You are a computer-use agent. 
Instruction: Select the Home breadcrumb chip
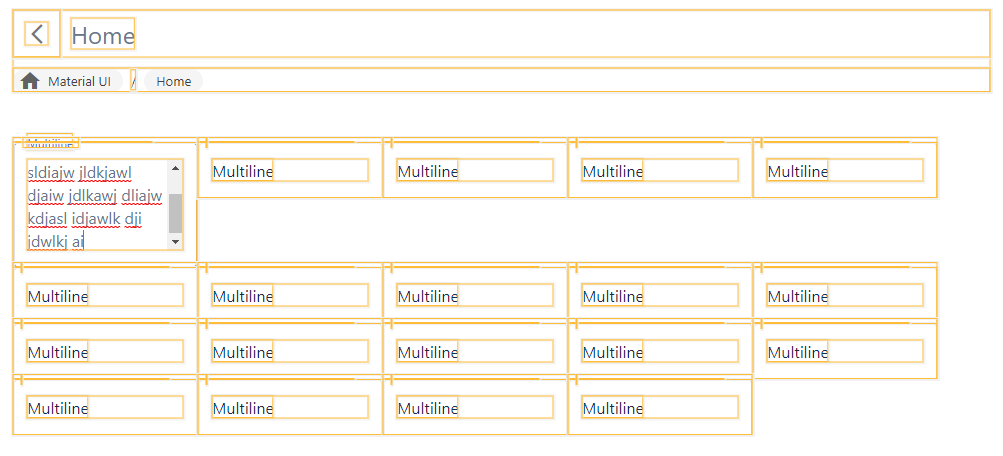pos(173,81)
